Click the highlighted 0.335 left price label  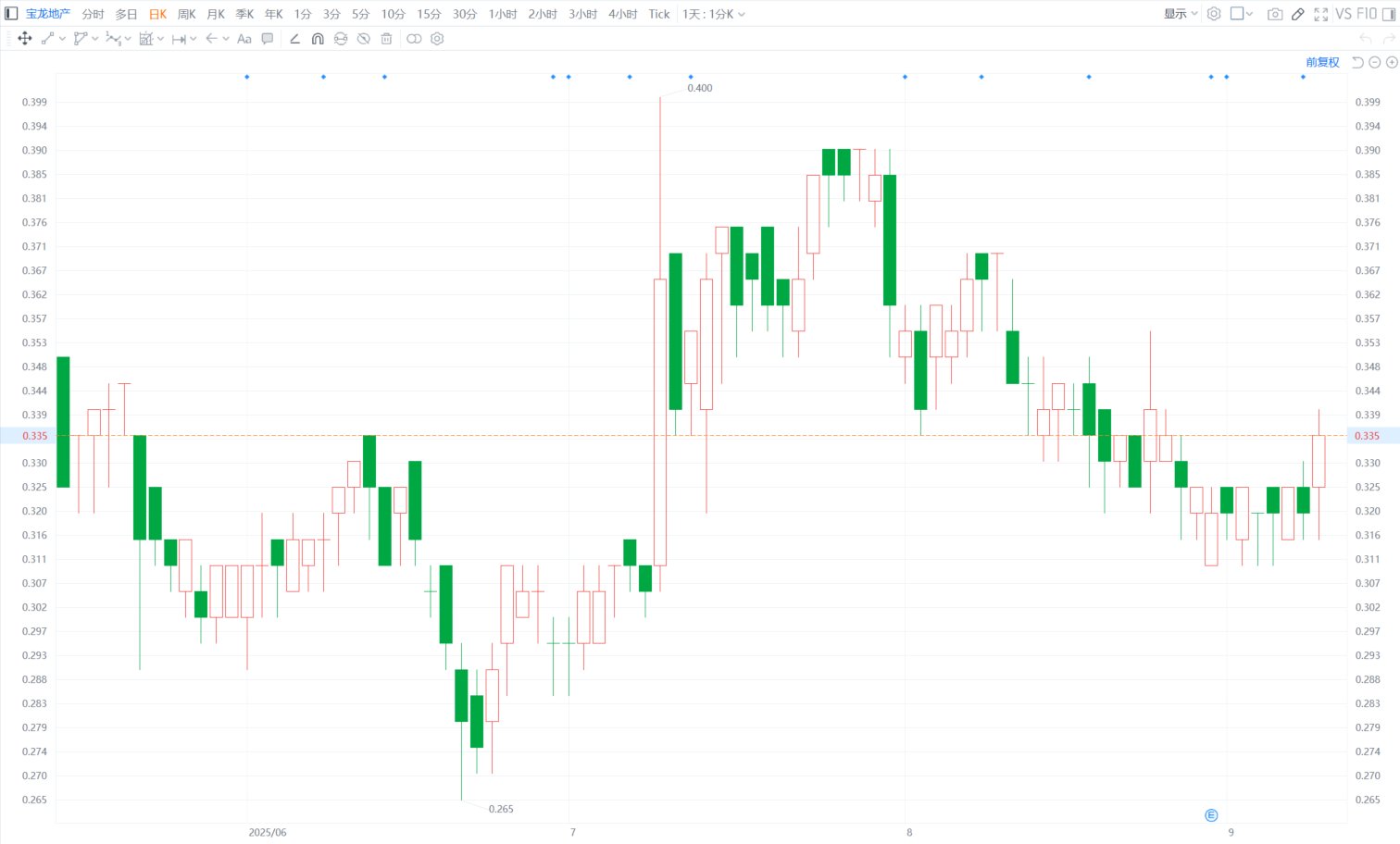[34, 436]
